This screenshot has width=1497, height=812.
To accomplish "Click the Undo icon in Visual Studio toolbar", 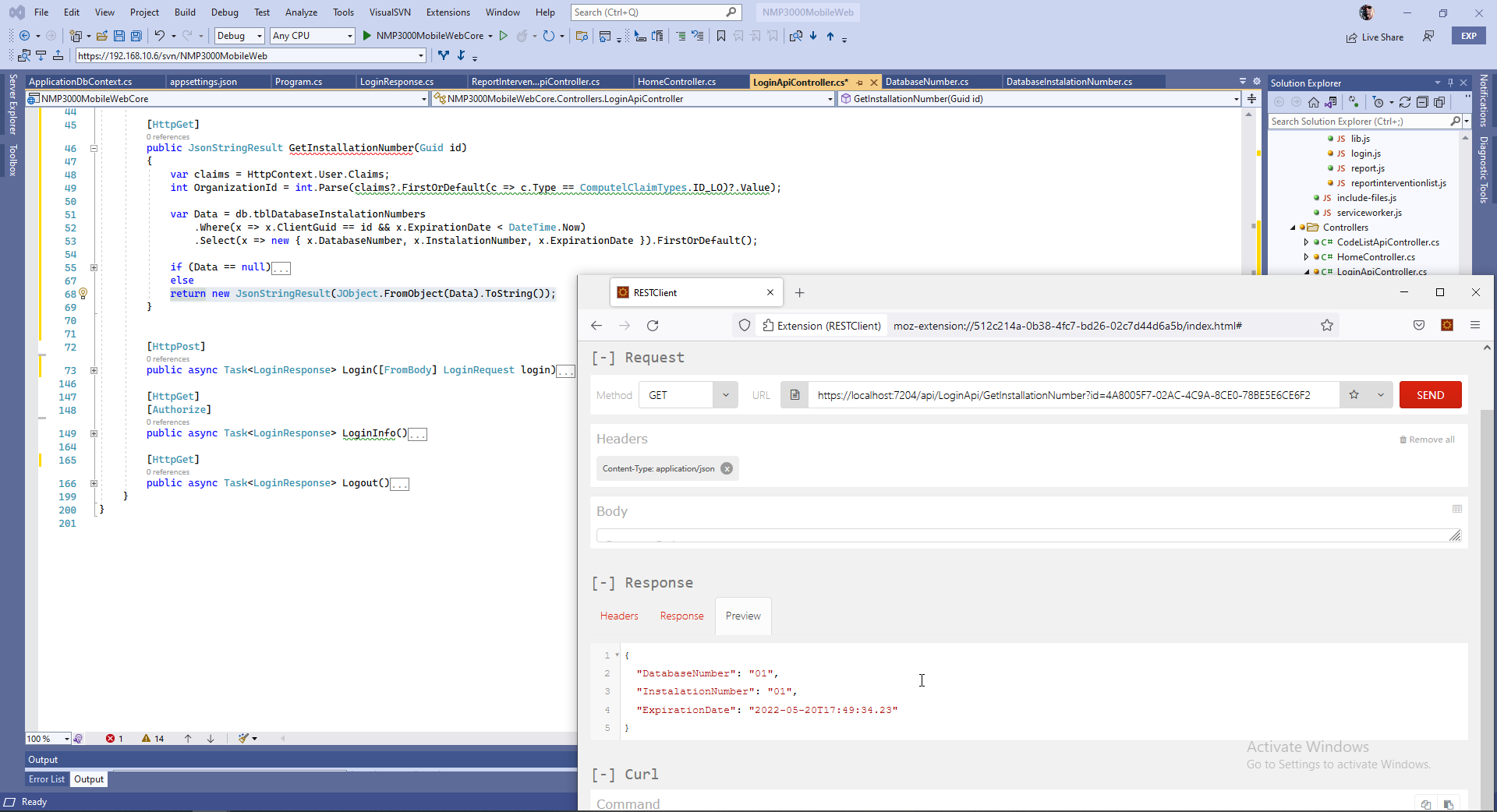I will pyautogui.click(x=159, y=36).
